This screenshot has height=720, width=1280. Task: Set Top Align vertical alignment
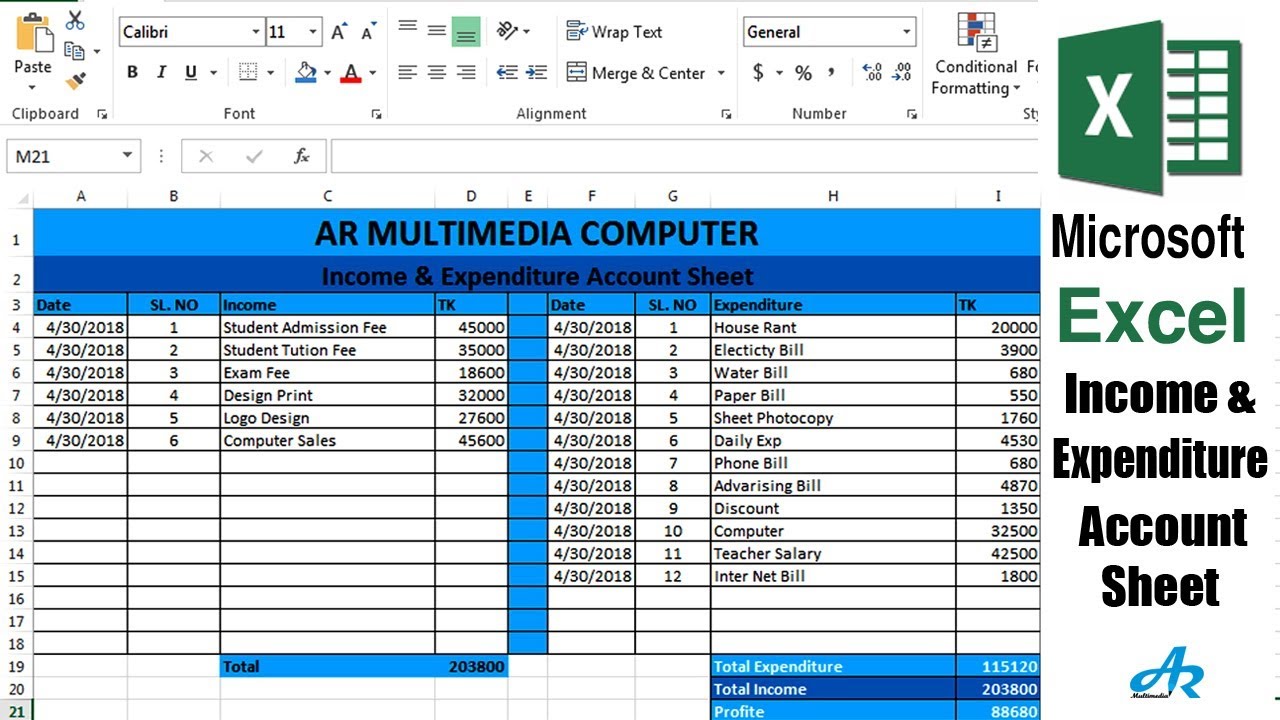tap(408, 30)
